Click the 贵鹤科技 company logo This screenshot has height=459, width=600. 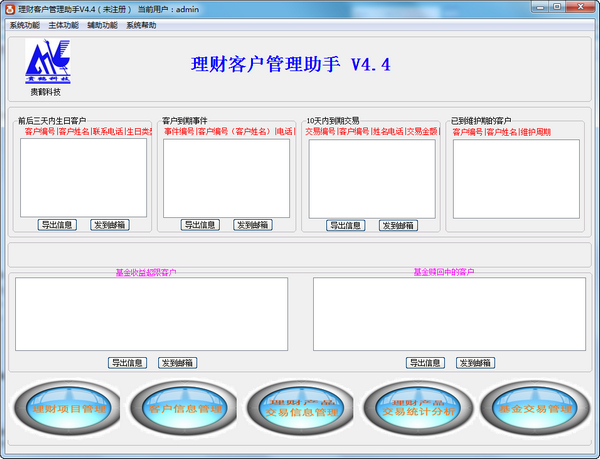coord(48,62)
